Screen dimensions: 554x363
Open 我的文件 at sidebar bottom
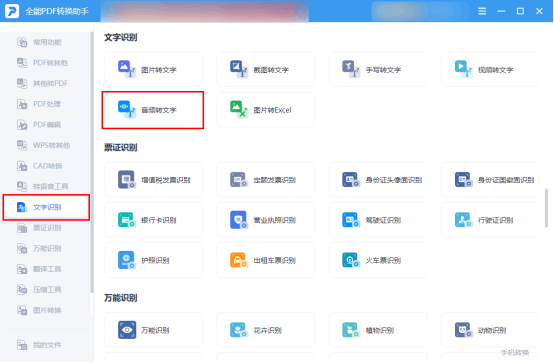tap(46, 345)
